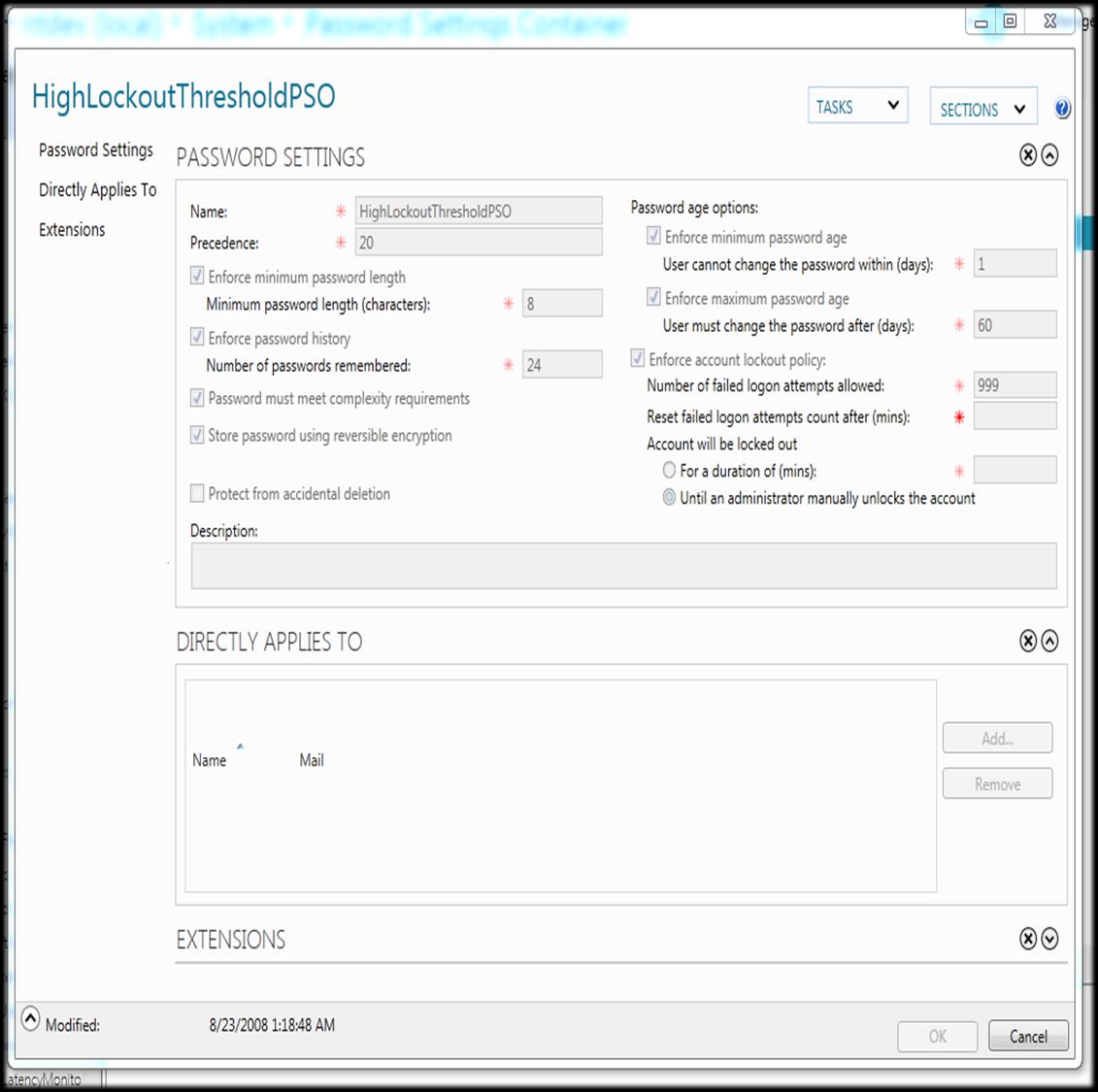Click the Reset failed logon attempts count field
The height and width of the screenshot is (1092, 1098).
click(1015, 415)
